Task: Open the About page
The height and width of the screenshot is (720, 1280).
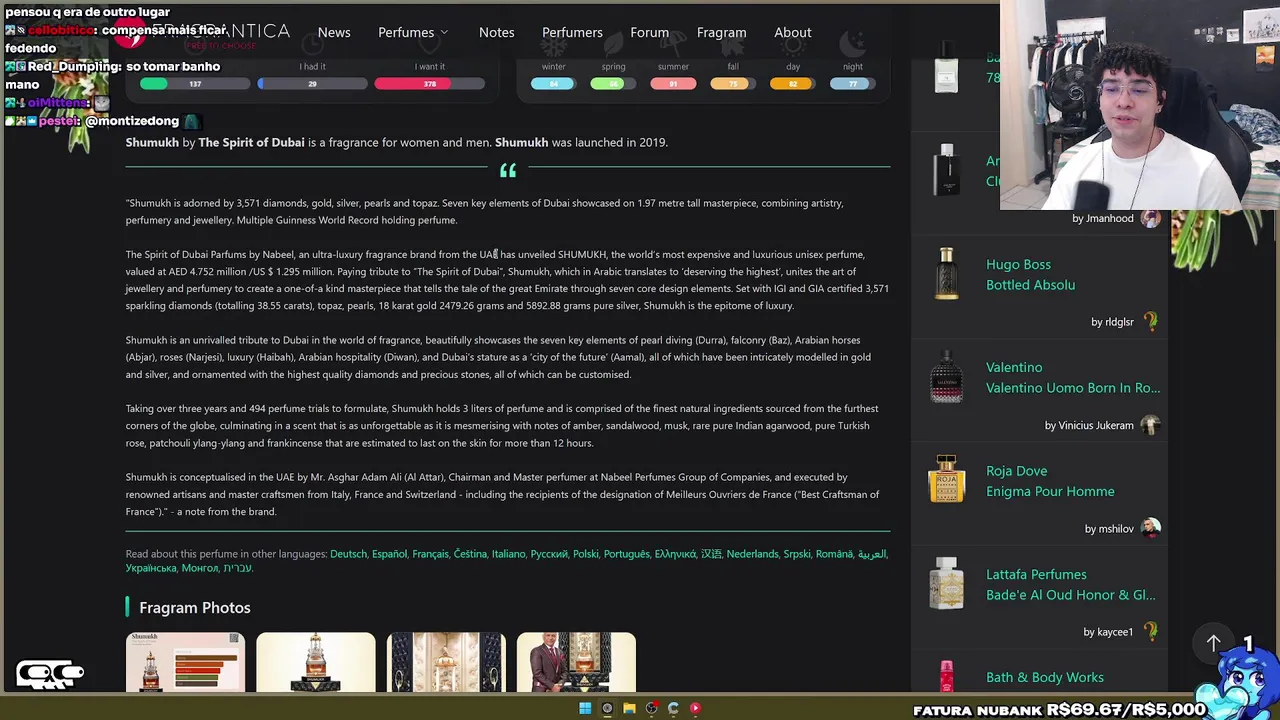Action: pos(792,32)
